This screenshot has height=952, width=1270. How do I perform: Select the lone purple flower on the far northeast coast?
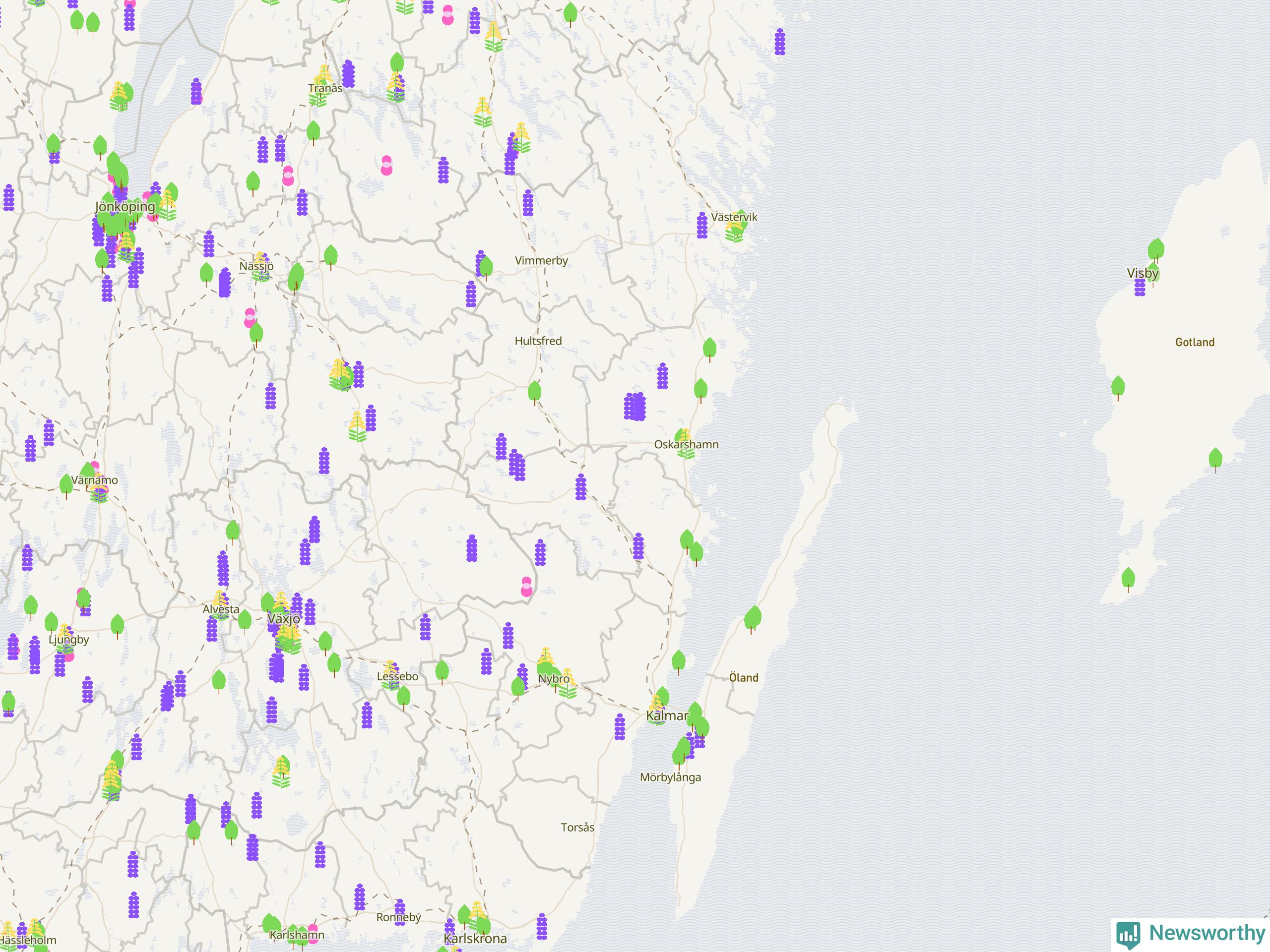coord(780,42)
